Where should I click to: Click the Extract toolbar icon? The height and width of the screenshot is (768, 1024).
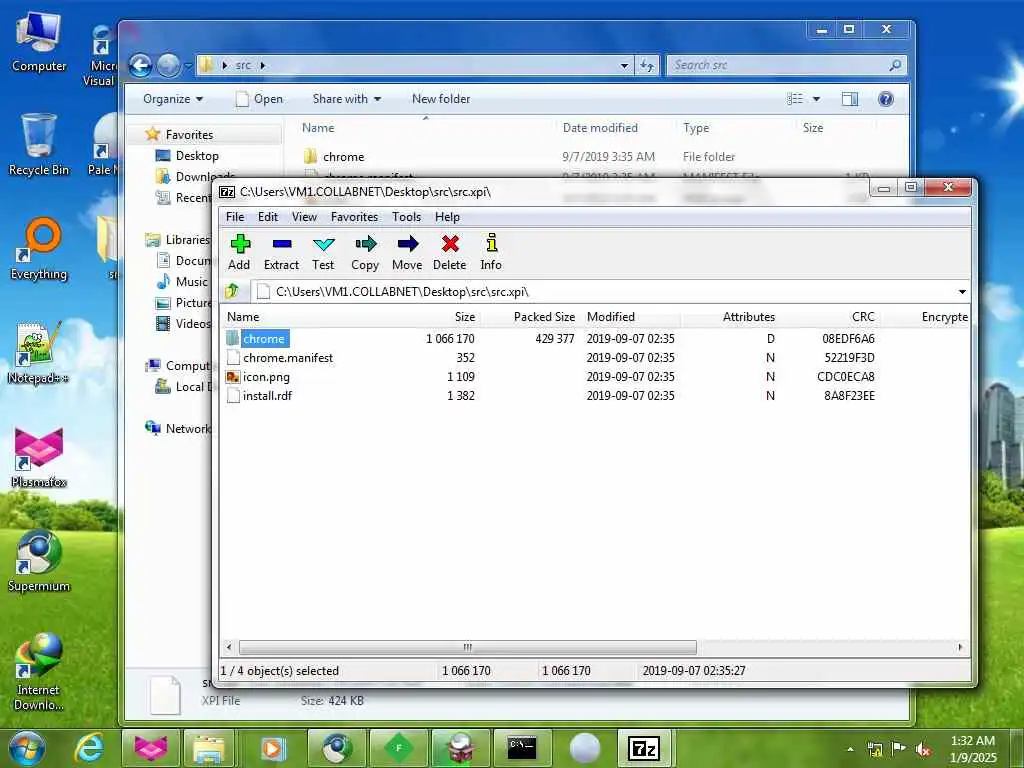281,251
